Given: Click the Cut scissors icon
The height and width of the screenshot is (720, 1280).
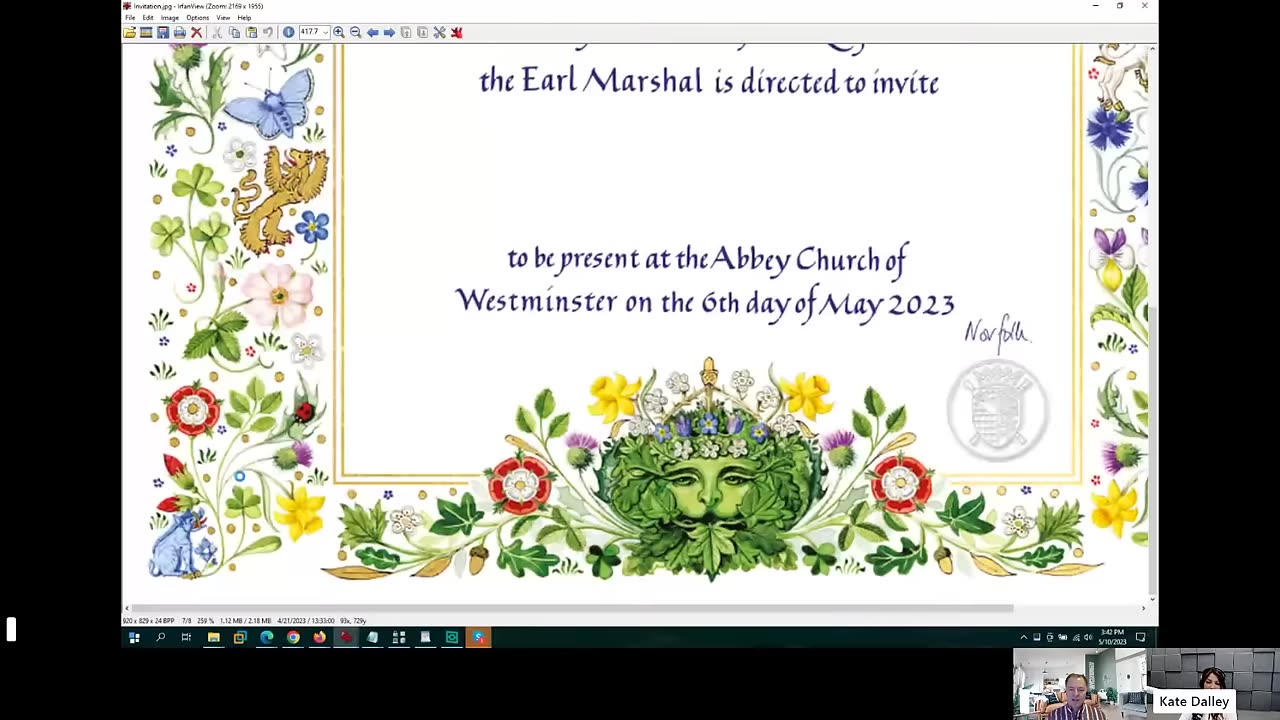Looking at the screenshot, I should (217, 32).
